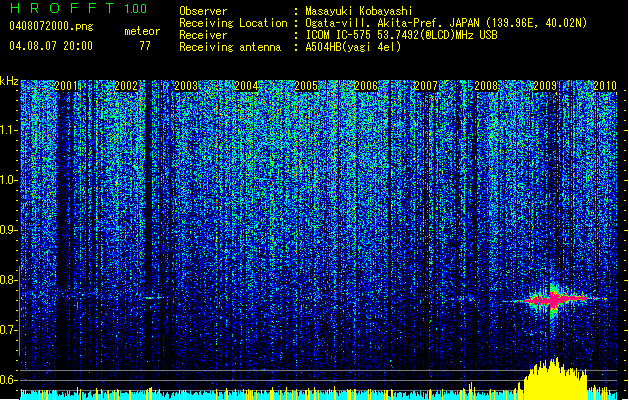Click the Receiver field label
Viewport: 629px width, 400px height.
[x=203, y=35]
